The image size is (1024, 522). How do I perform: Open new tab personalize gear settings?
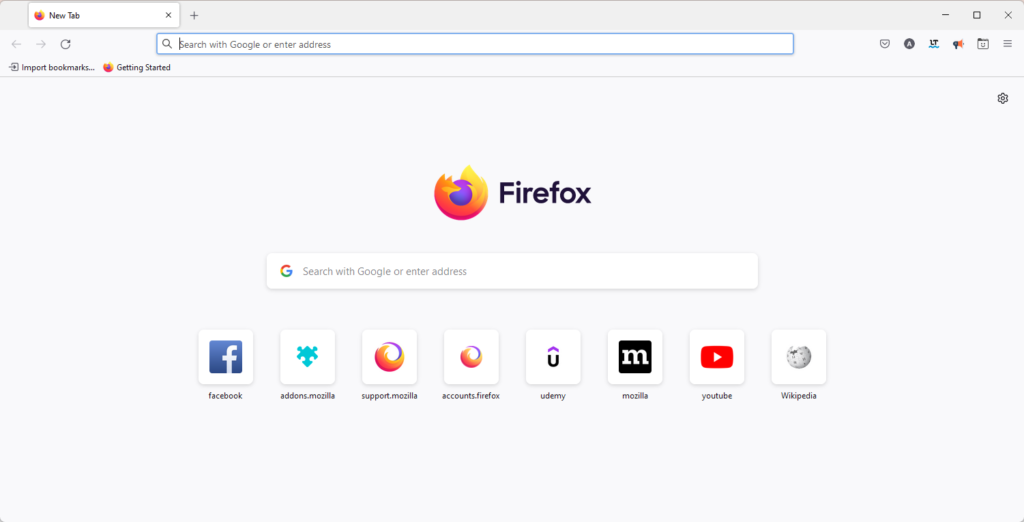(1002, 98)
